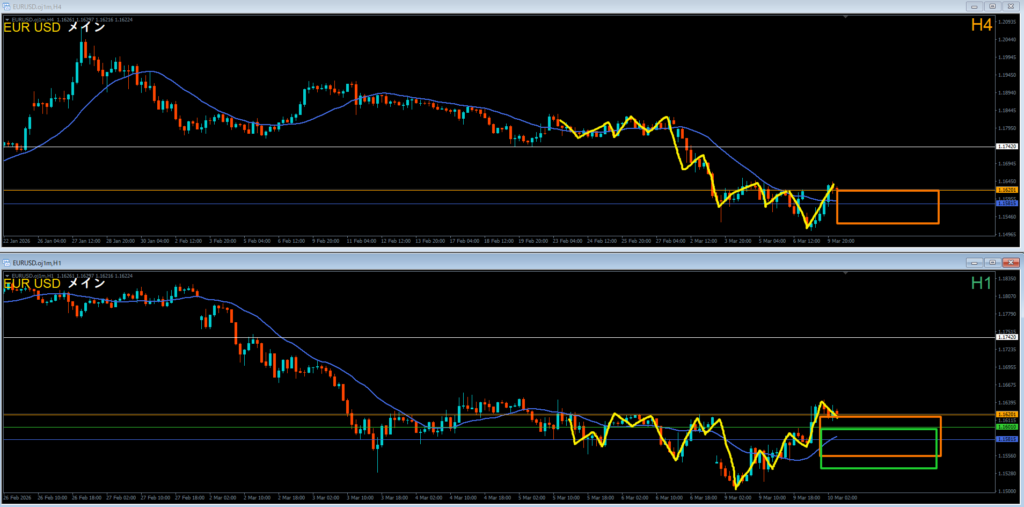
Task: Click the white 1.17420 price label in H4 chart
Action: (x=1007, y=147)
